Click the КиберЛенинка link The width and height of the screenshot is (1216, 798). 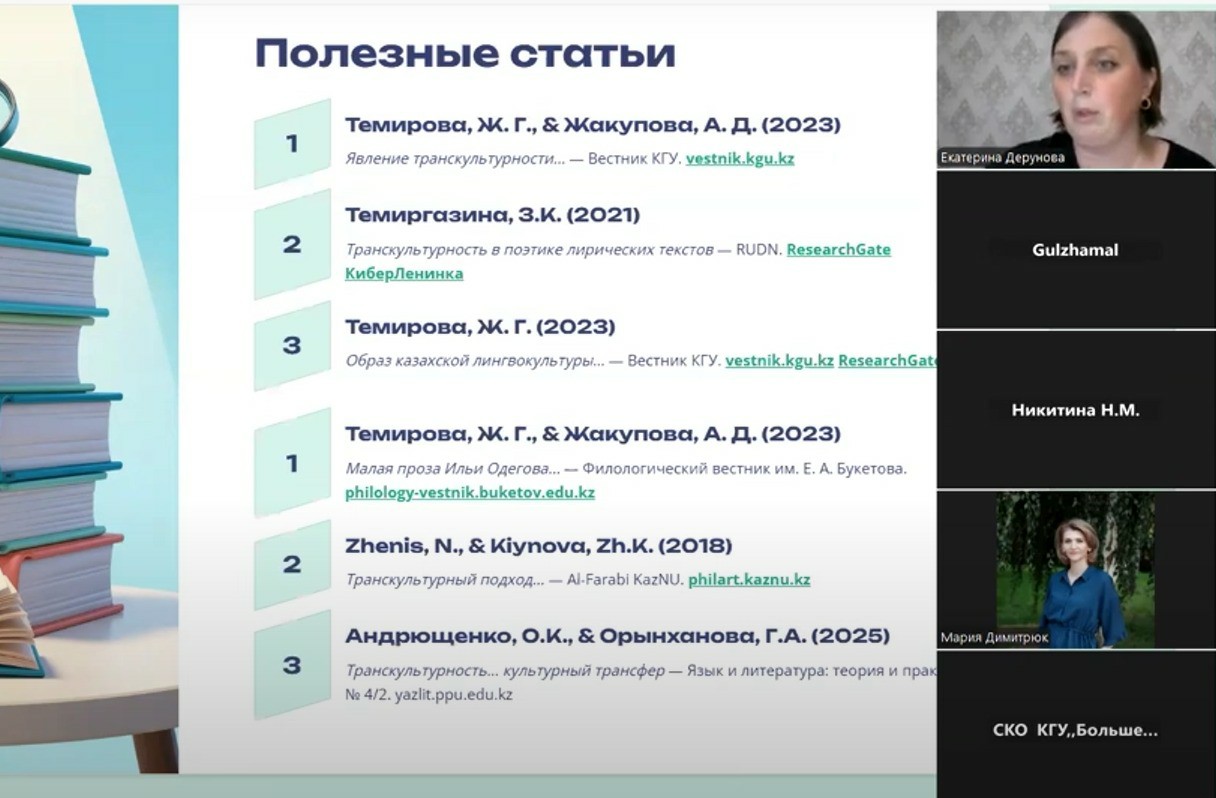pos(403,273)
